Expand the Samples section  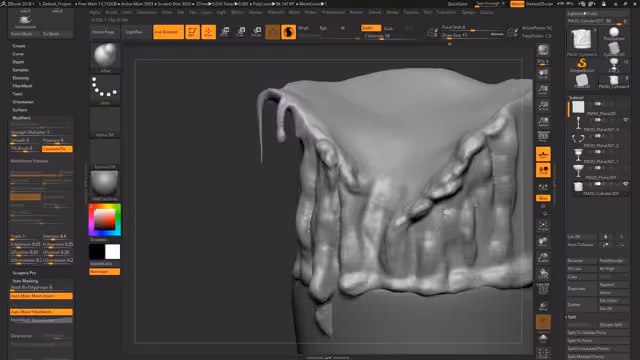[x=20, y=70]
